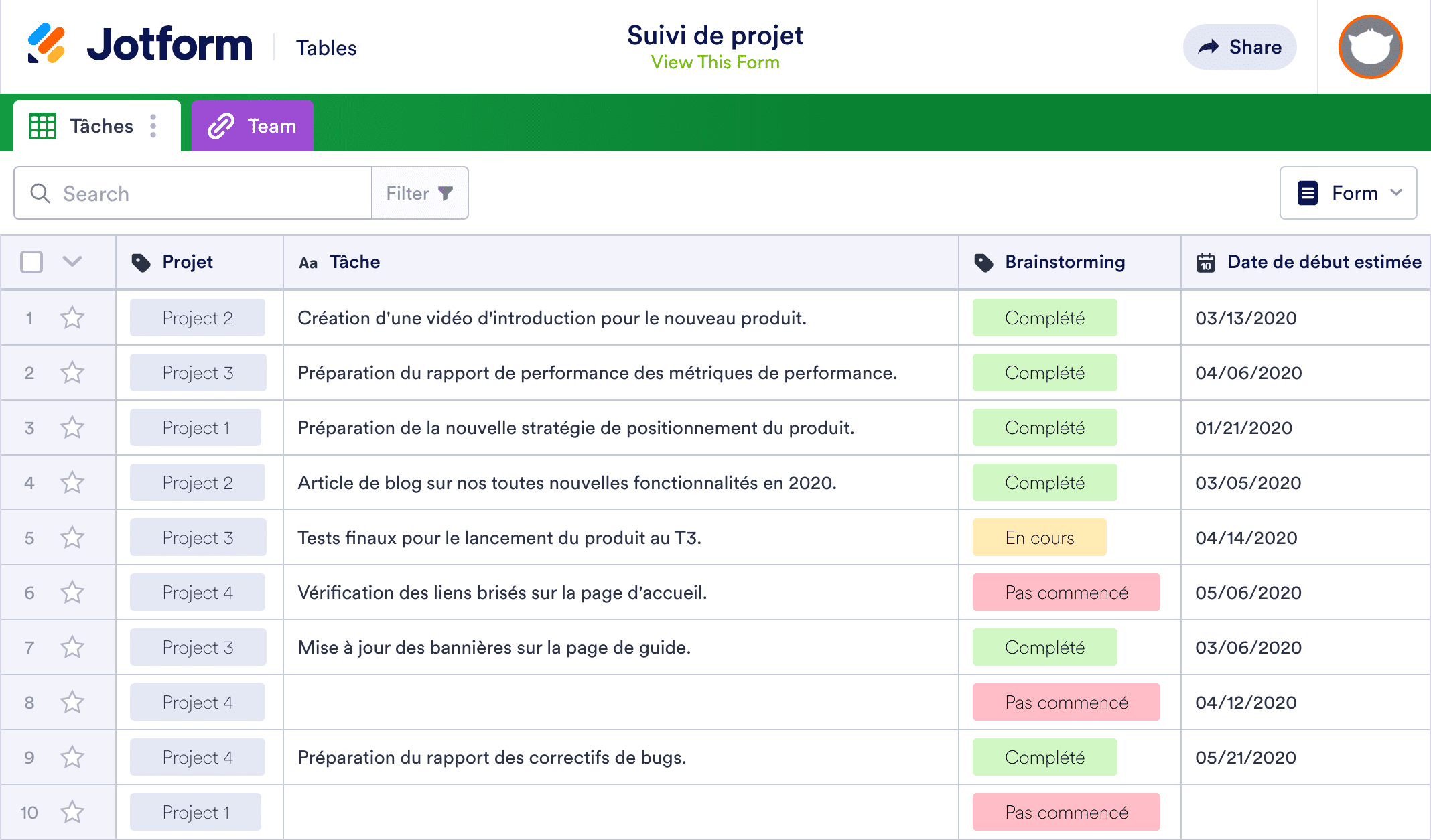The width and height of the screenshot is (1431, 840).
Task: Star row 1 to mark as favorite
Action: point(72,318)
